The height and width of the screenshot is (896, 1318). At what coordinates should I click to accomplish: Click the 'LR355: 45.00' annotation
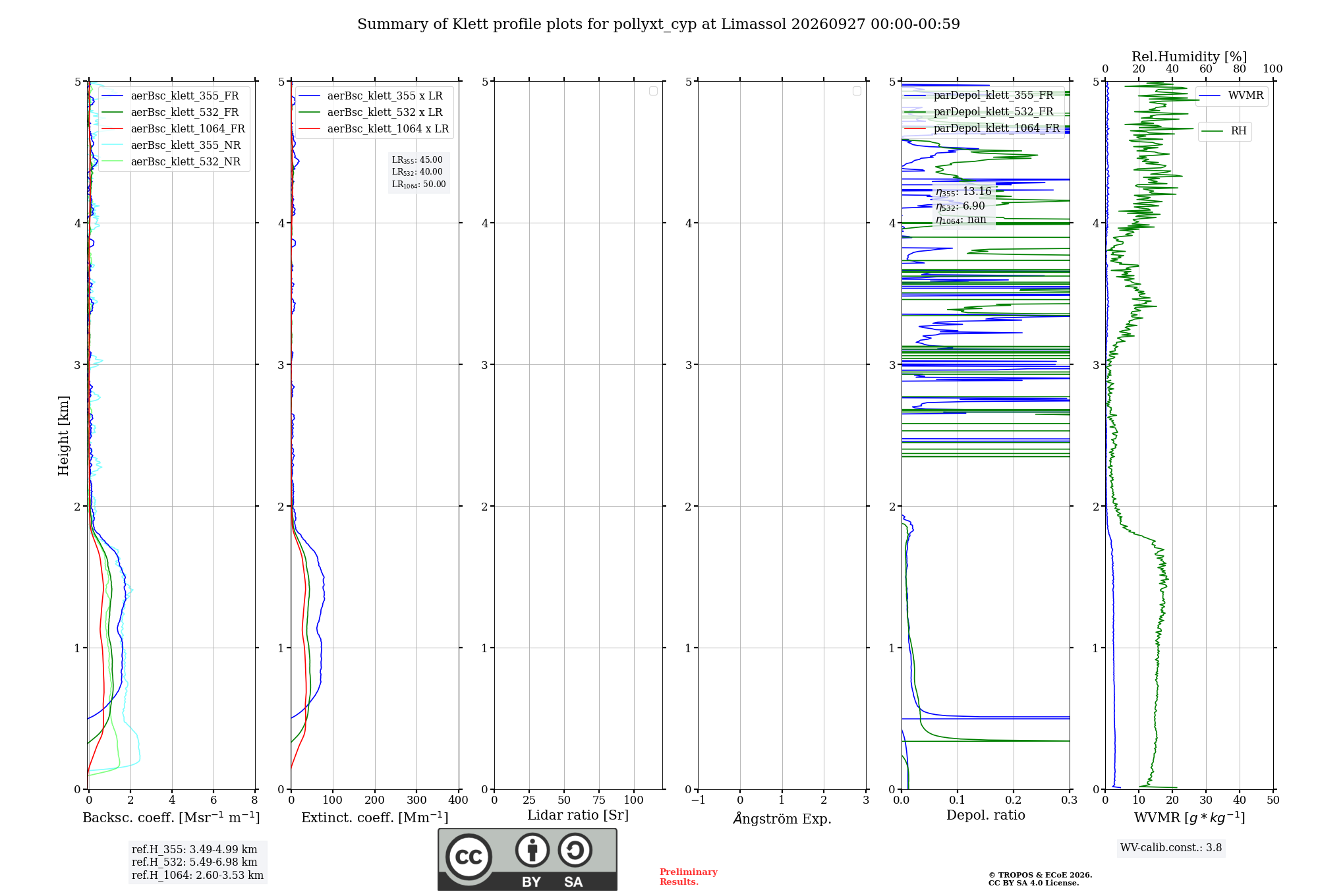click(x=417, y=160)
